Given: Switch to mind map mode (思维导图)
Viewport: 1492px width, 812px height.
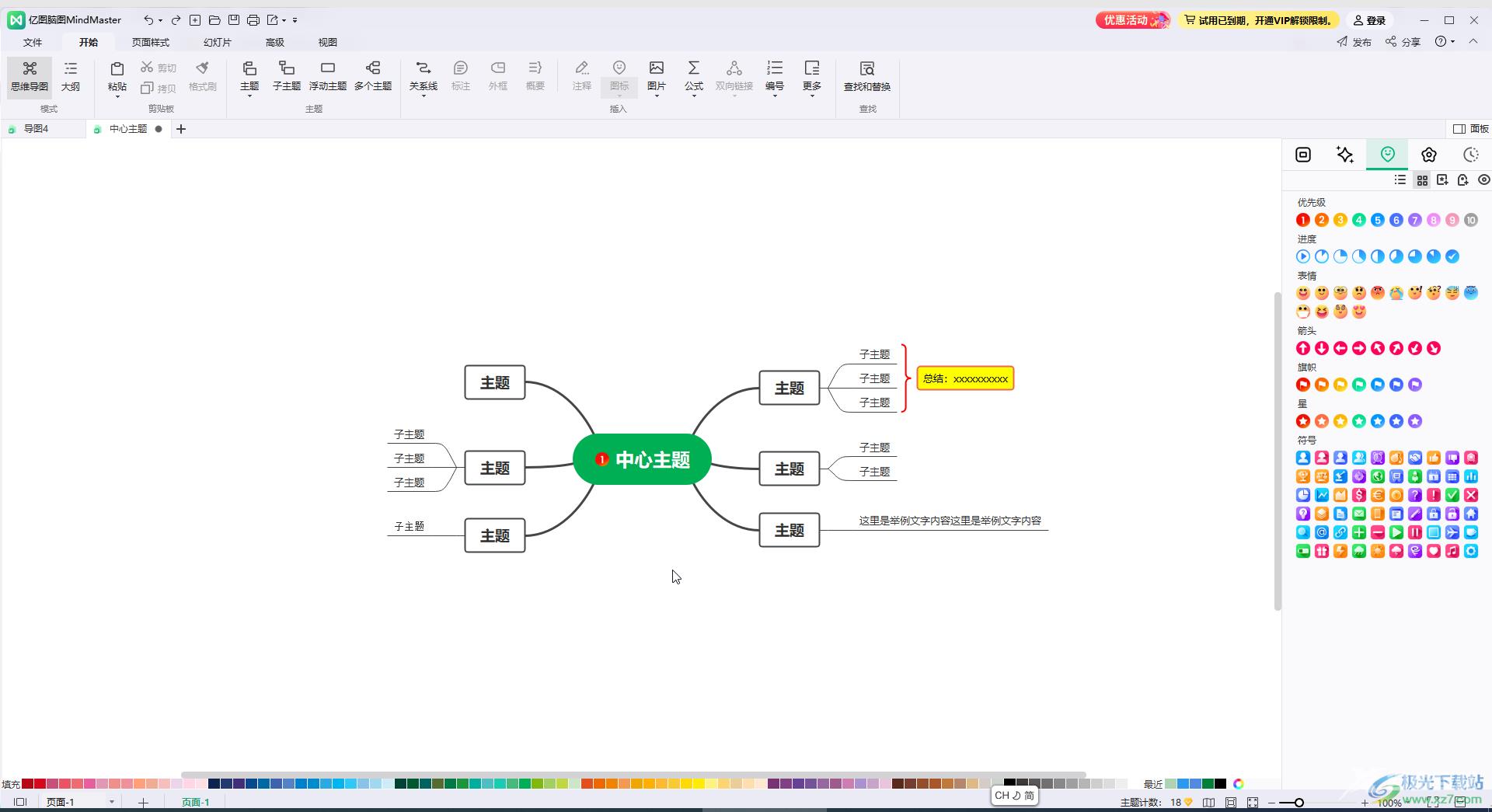Looking at the screenshot, I should tap(30, 76).
